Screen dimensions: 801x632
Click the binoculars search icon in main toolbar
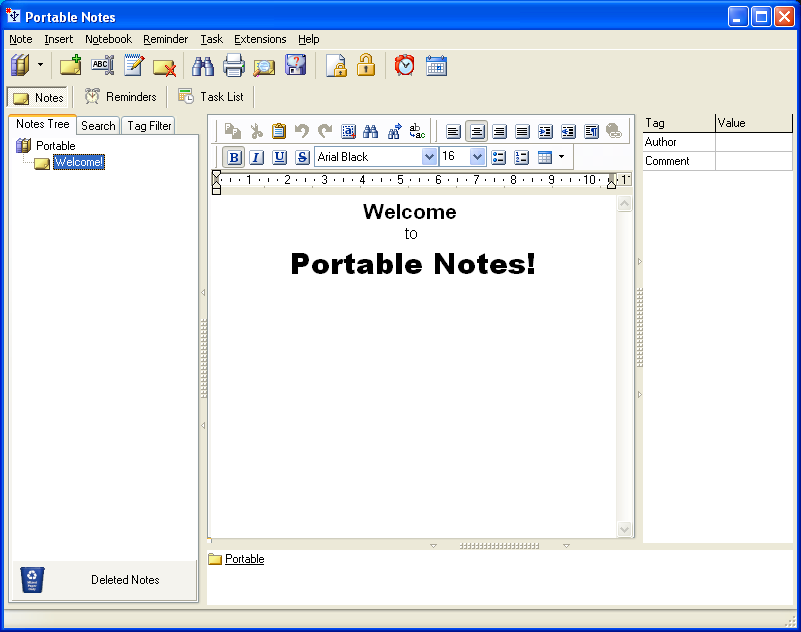[x=203, y=66]
